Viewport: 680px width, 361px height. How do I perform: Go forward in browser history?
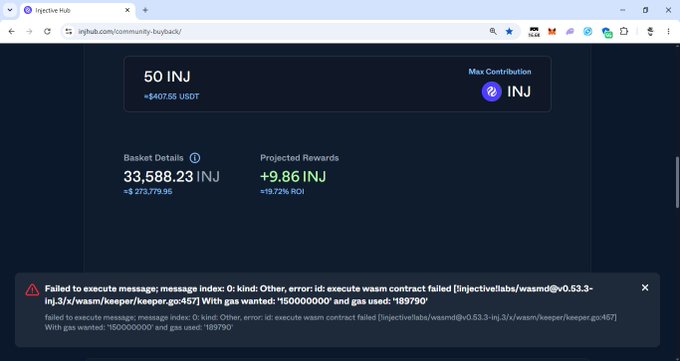[29, 31]
